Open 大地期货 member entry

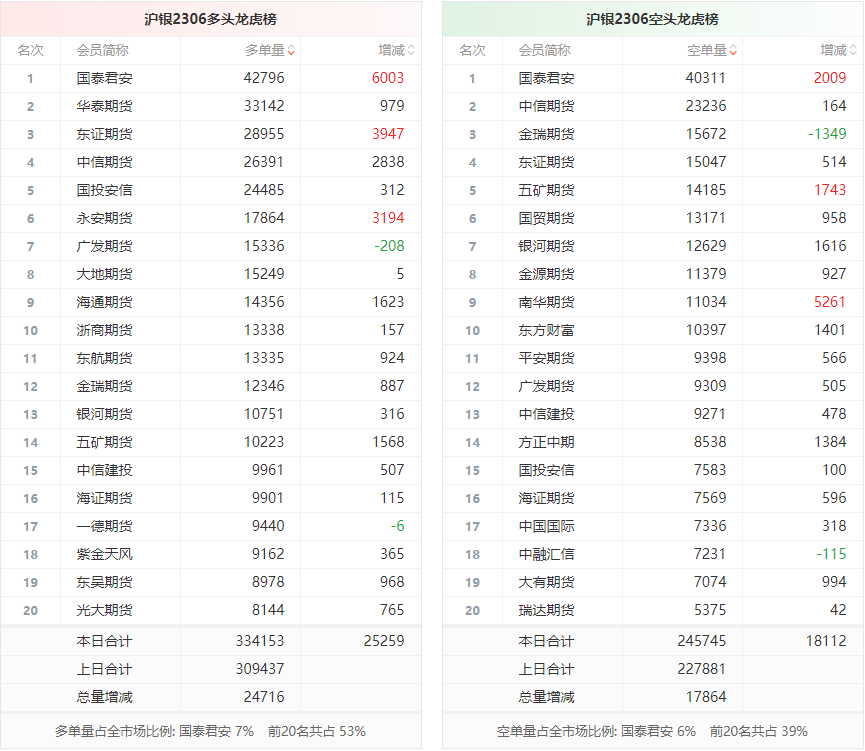pyautogui.click(x=104, y=274)
